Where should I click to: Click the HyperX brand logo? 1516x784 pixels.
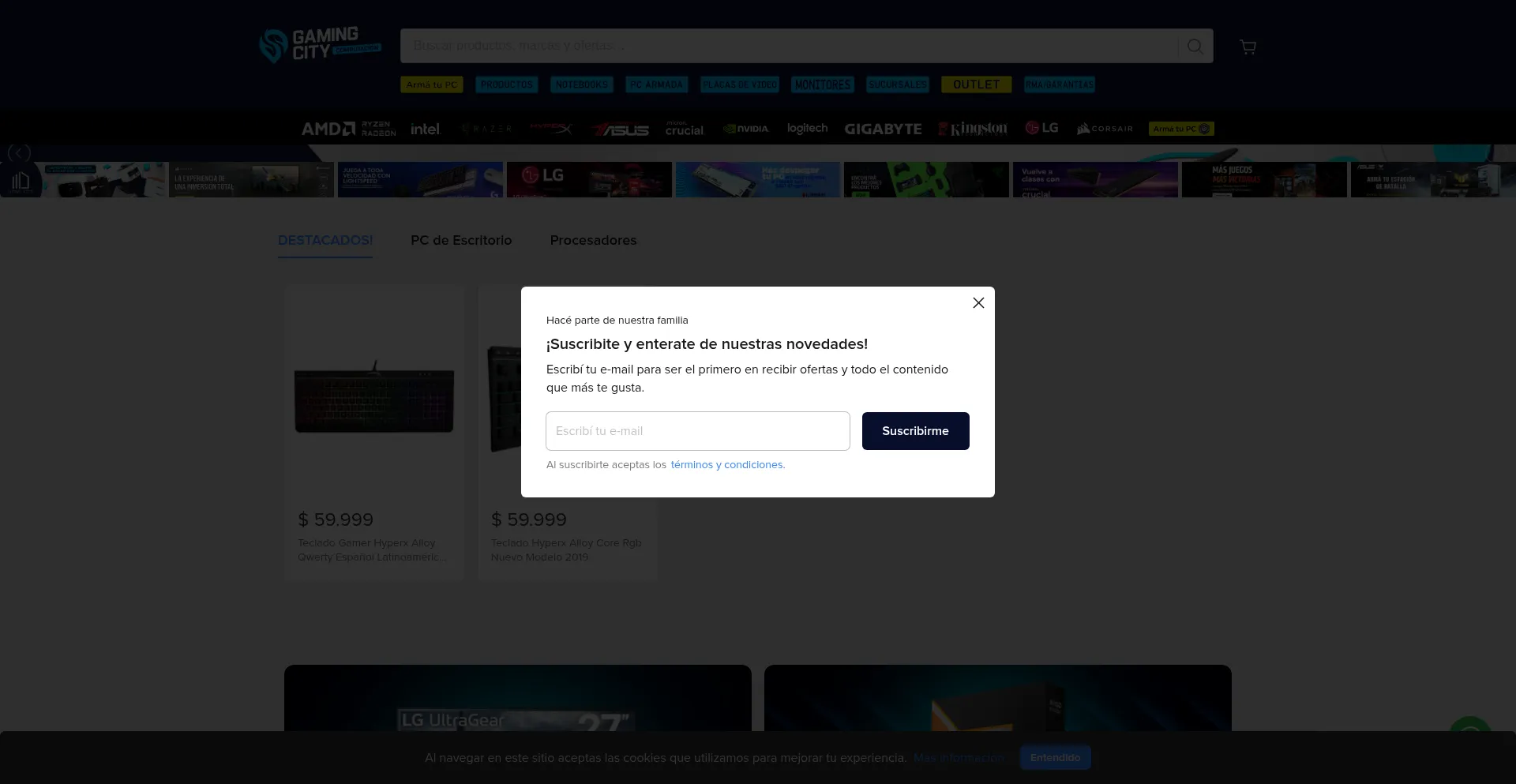(x=551, y=129)
